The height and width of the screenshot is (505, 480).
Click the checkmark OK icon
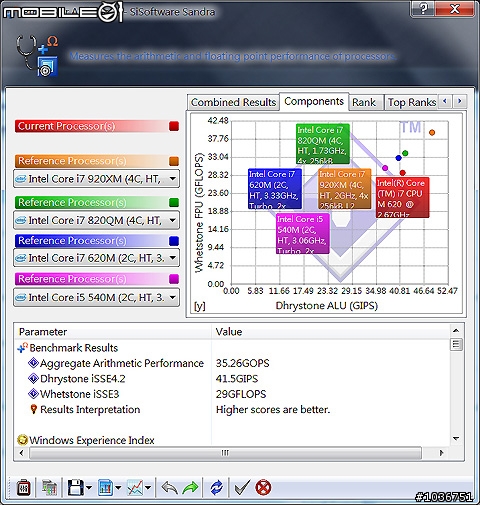[x=242, y=488]
